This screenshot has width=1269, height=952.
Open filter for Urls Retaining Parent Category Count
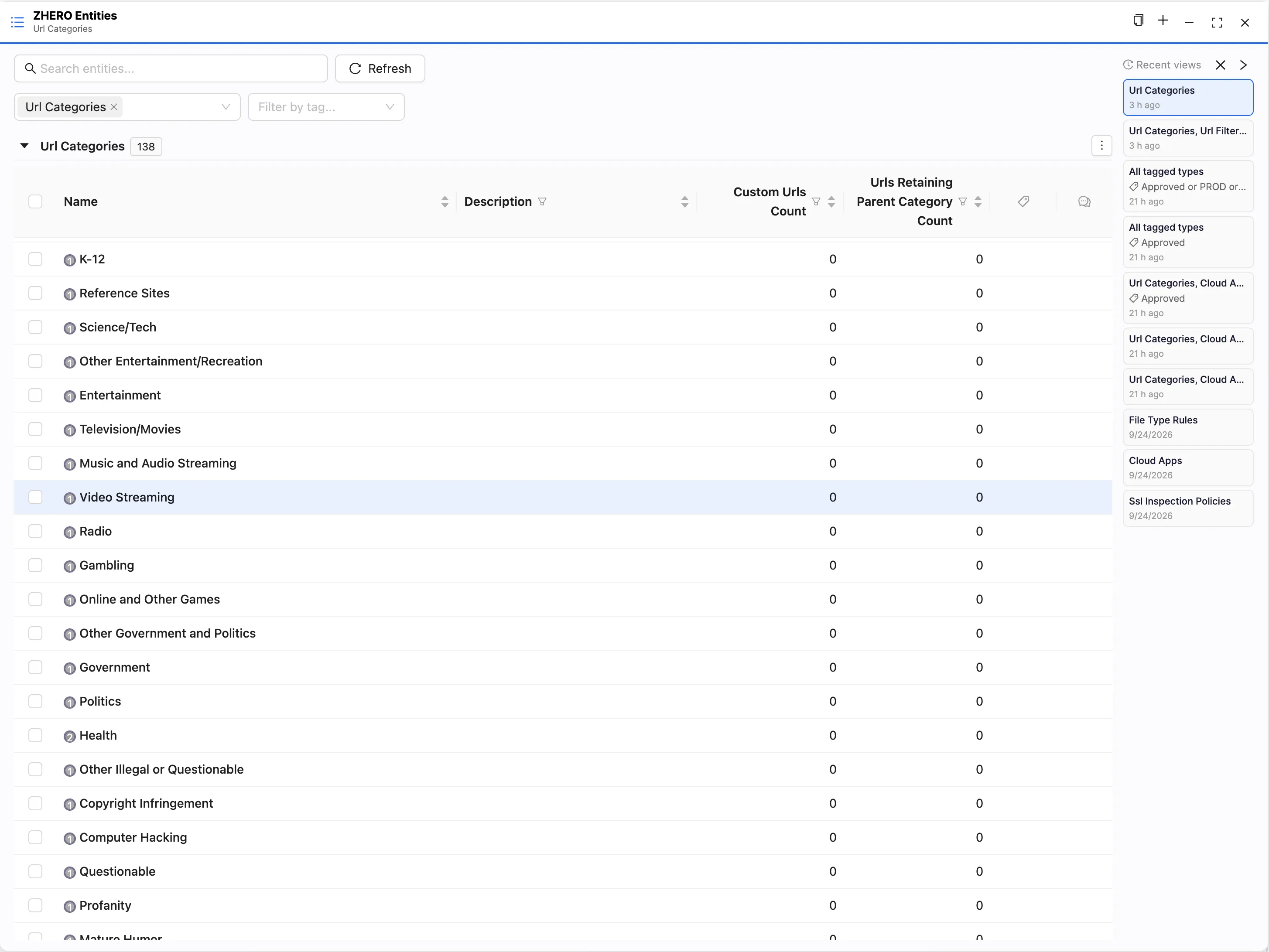pos(963,201)
